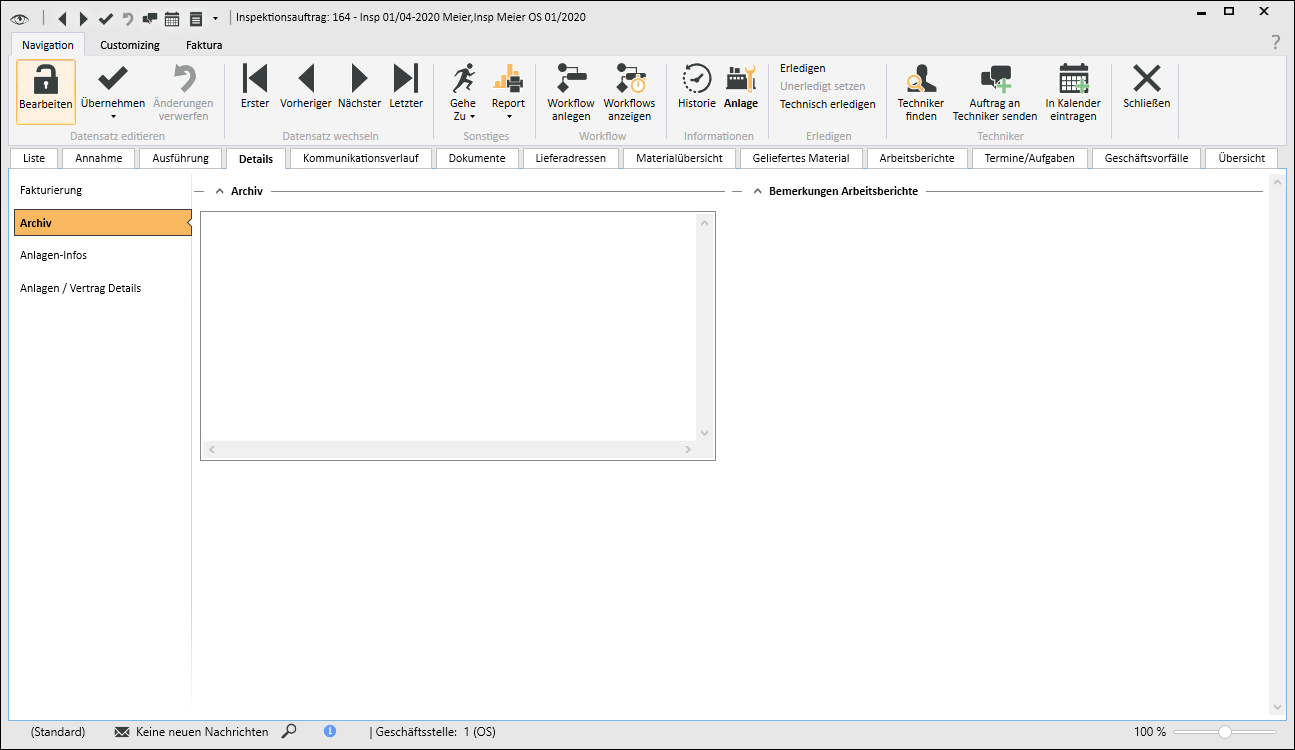Click the main panel scroll-down arrow
This screenshot has height=750, width=1295.
1276,707
